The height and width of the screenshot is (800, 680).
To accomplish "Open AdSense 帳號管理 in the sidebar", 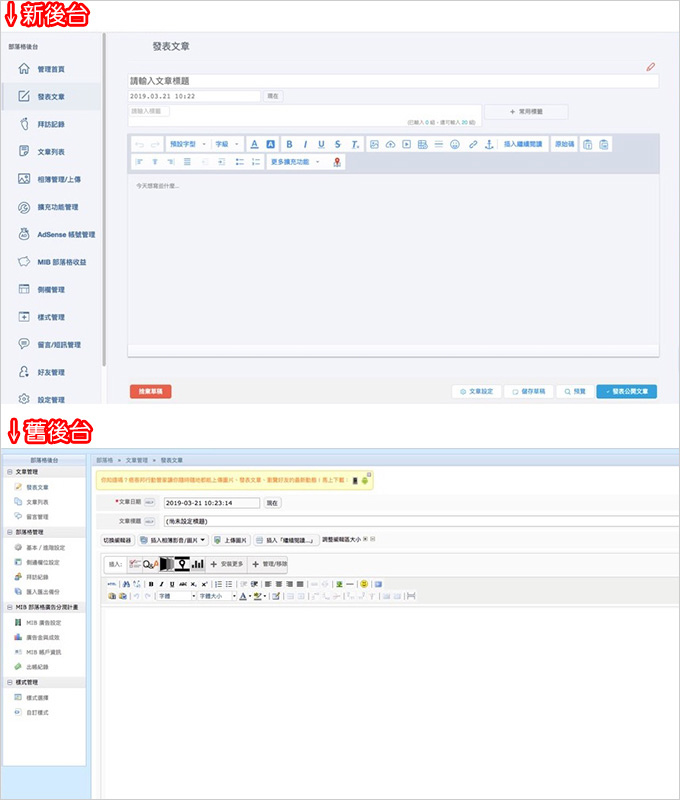I will pyautogui.click(x=51, y=235).
